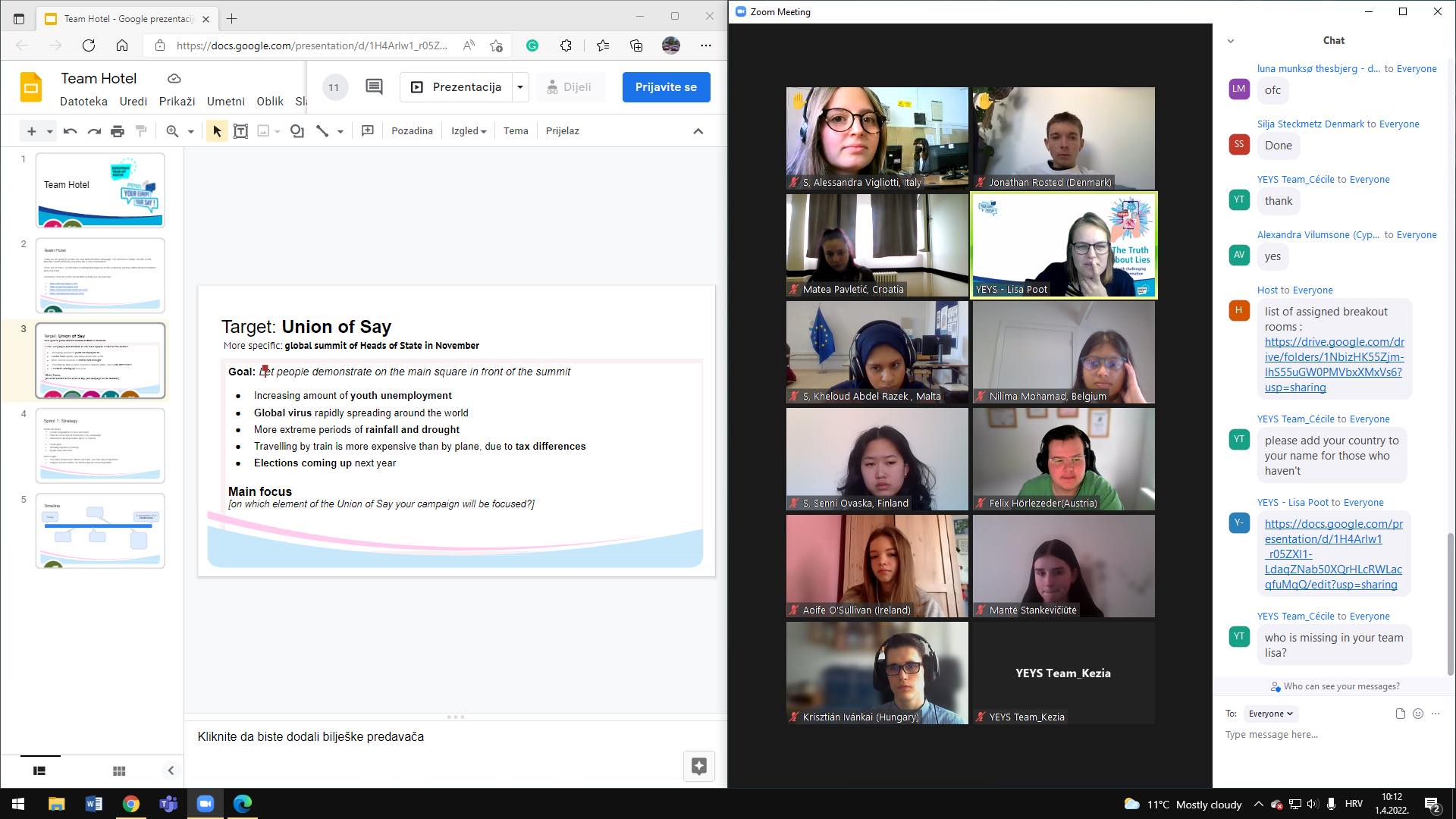This screenshot has width=1456, height=819.
Task: Click the Prijavite se button
Action: click(666, 87)
